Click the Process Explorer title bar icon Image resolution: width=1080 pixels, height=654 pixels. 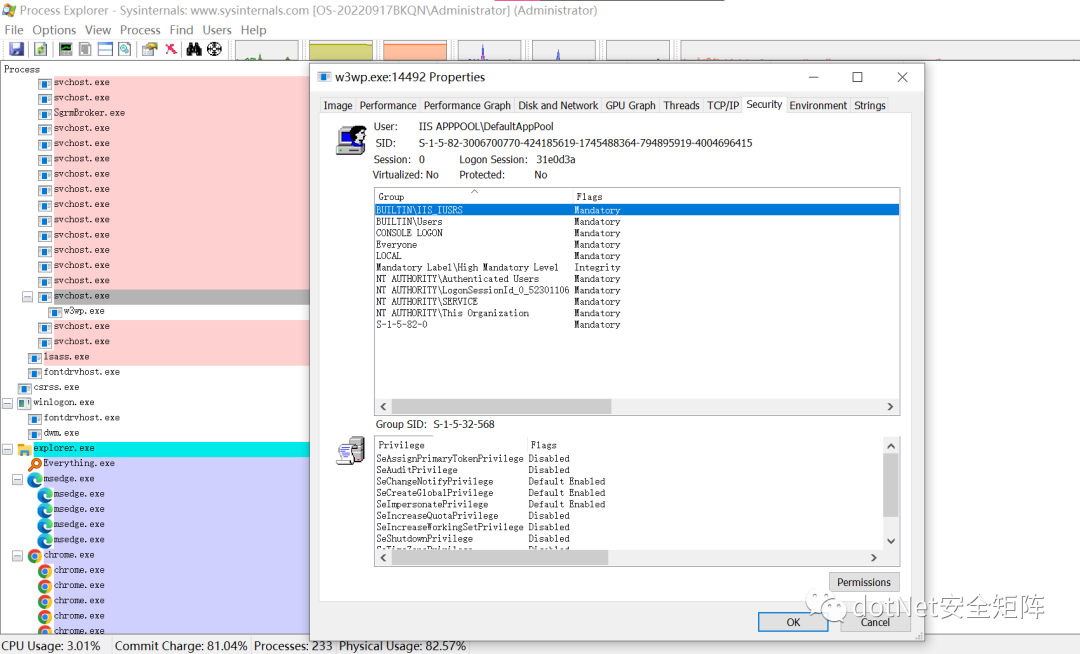[9, 10]
